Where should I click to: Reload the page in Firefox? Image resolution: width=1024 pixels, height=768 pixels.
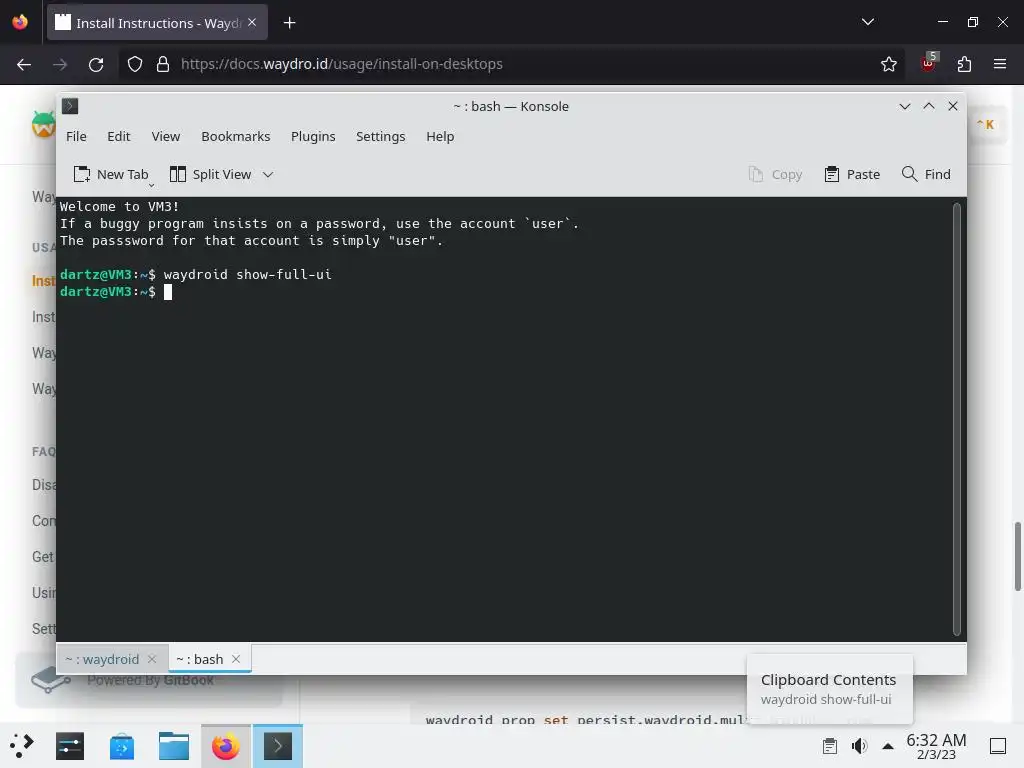(96, 64)
